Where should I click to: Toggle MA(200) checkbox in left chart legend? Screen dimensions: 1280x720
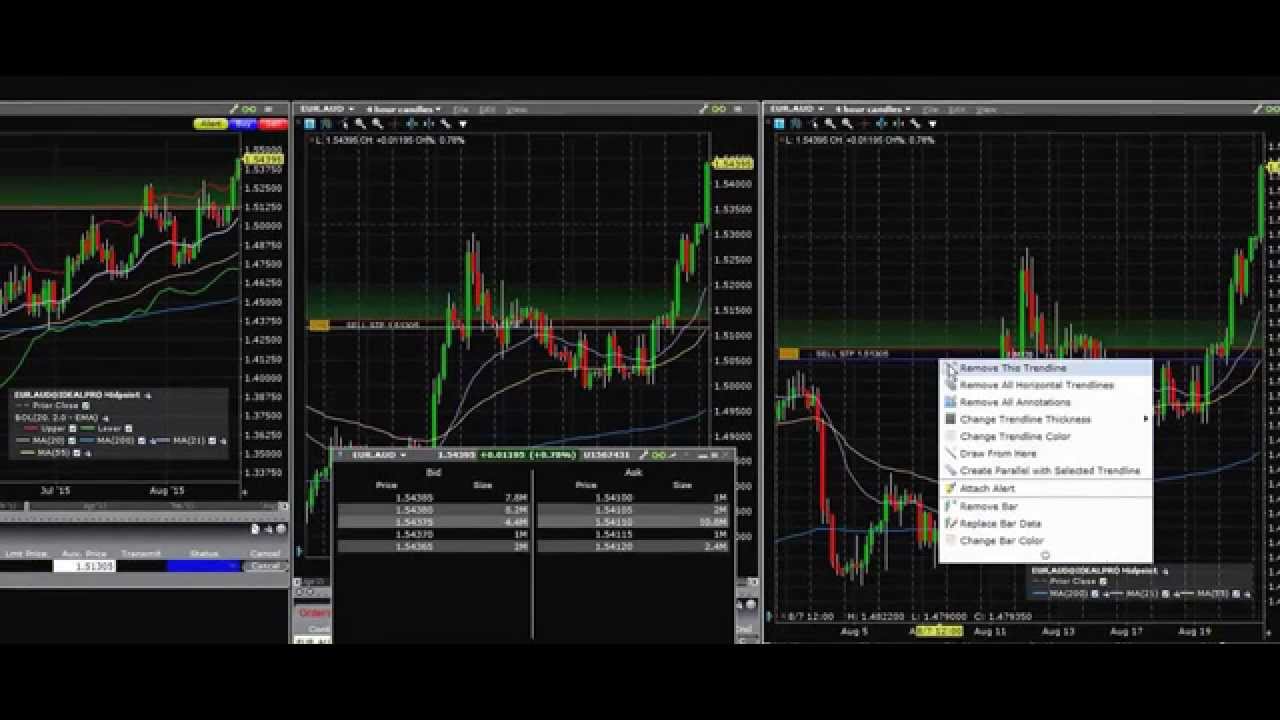(142, 441)
